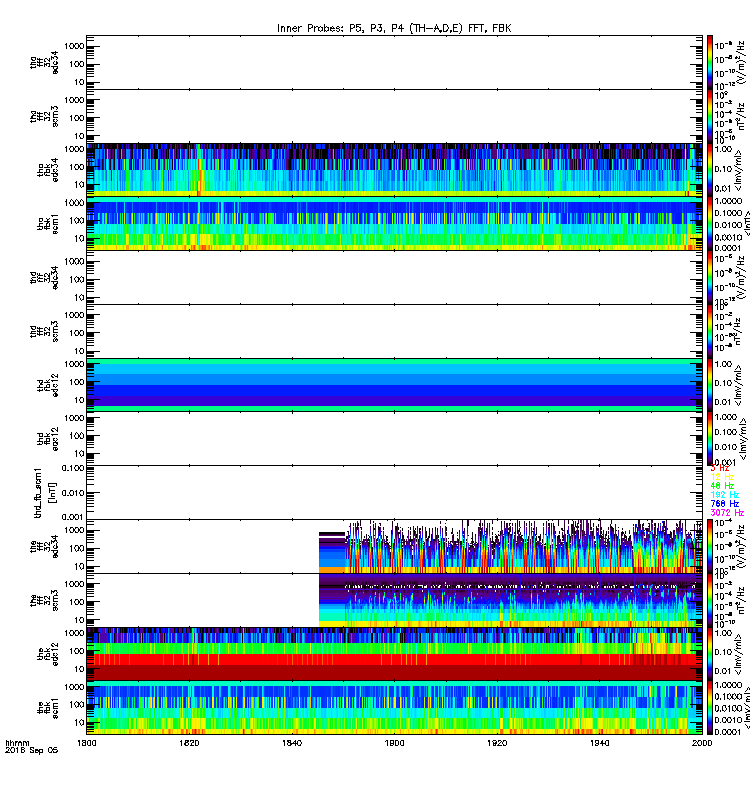
Task: Click the 1940 time axis label
Action: (x=599, y=743)
